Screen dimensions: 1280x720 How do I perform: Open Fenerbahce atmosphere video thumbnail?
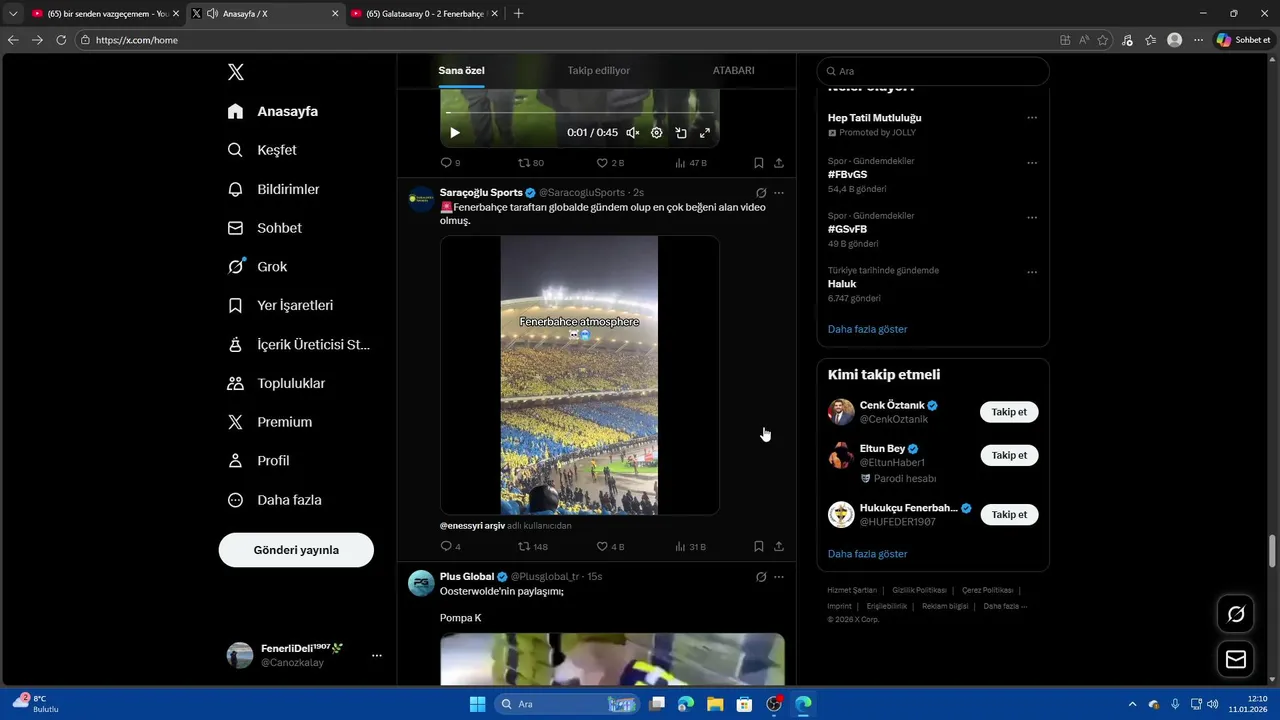(x=580, y=375)
